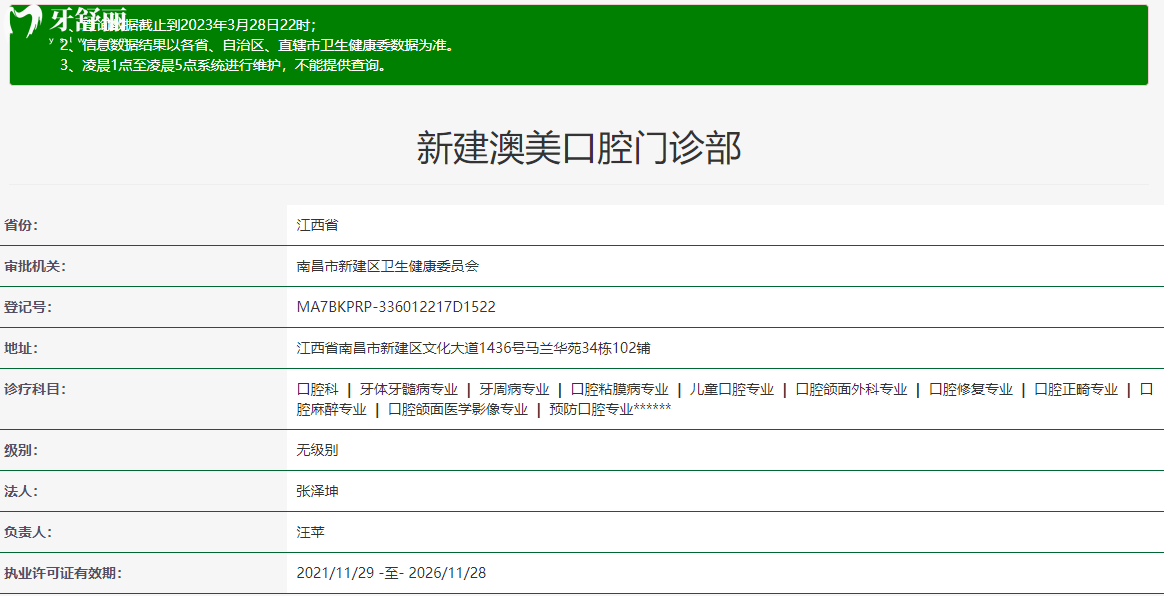Select the value 无级别
The width and height of the screenshot is (1164, 596).
click(x=318, y=450)
